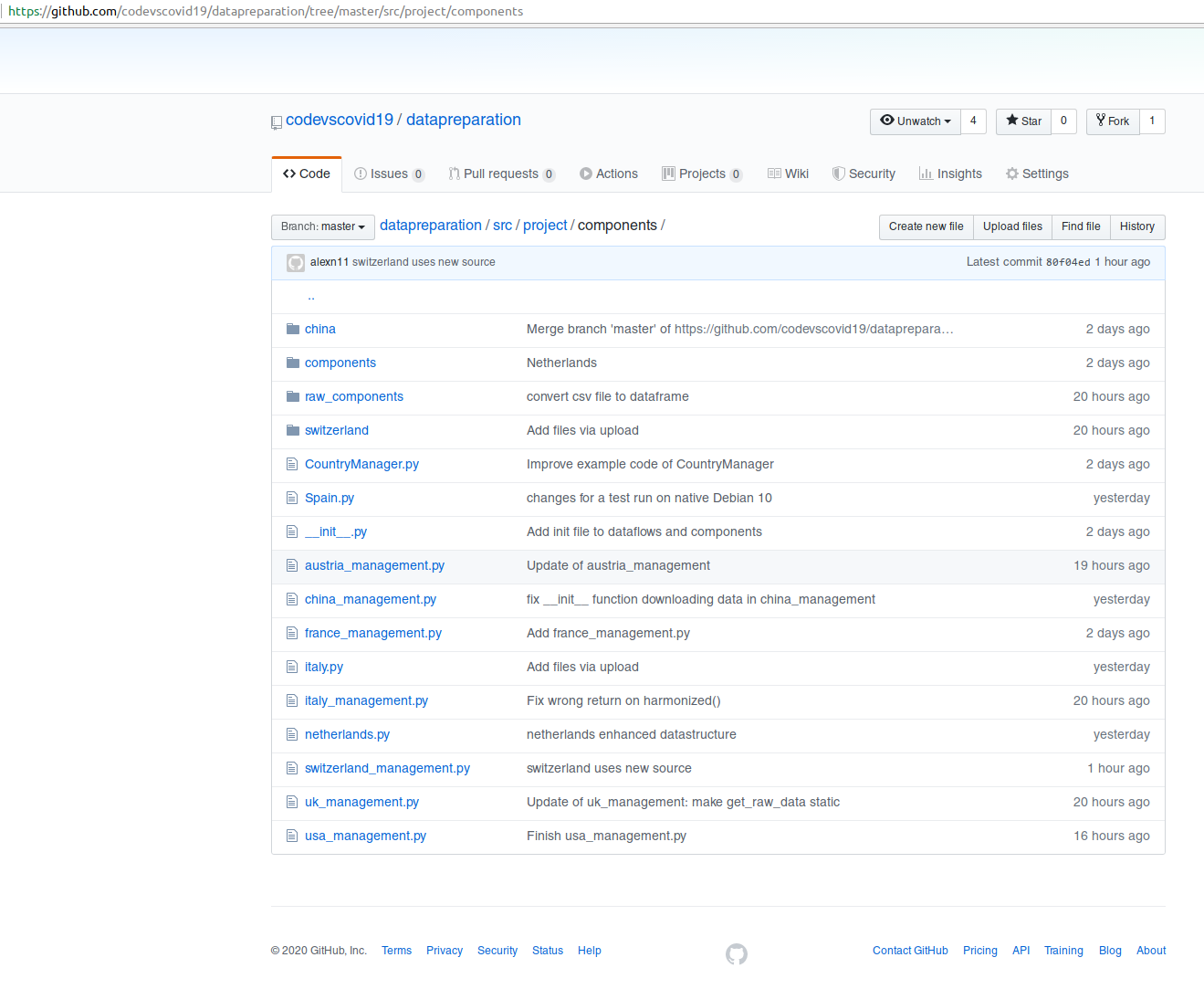Viewport: 1204px width, 989px height.
Task: Click file icon next to netherlands.py
Action: [x=292, y=734]
